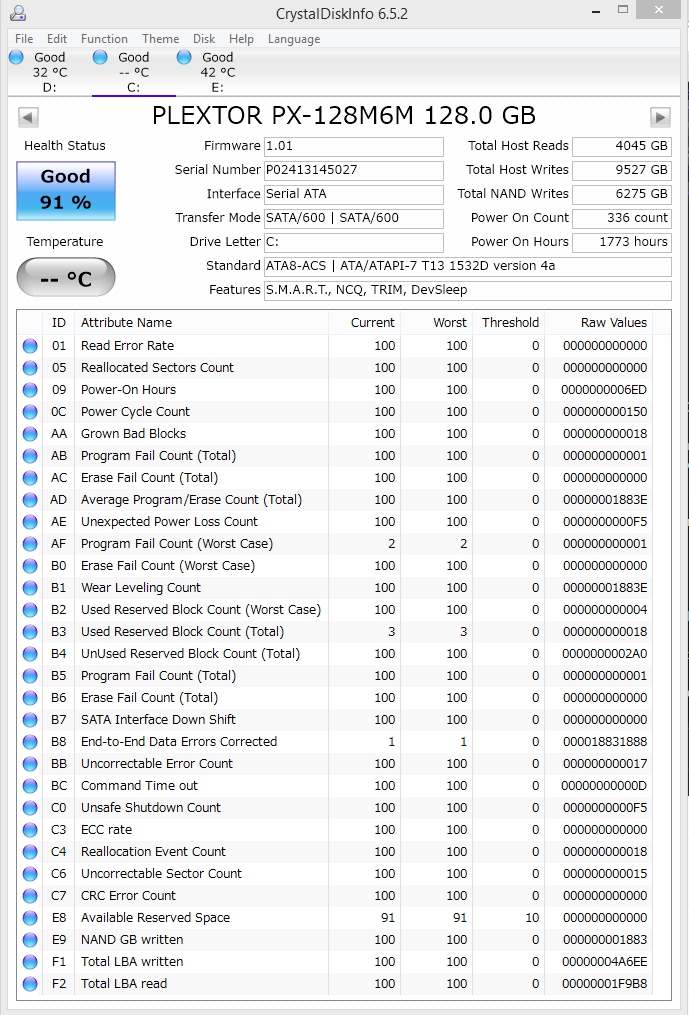Open the Function menu
Image resolution: width=689 pixels, height=1015 pixels.
pyautogui.click(x=104, y=39)
